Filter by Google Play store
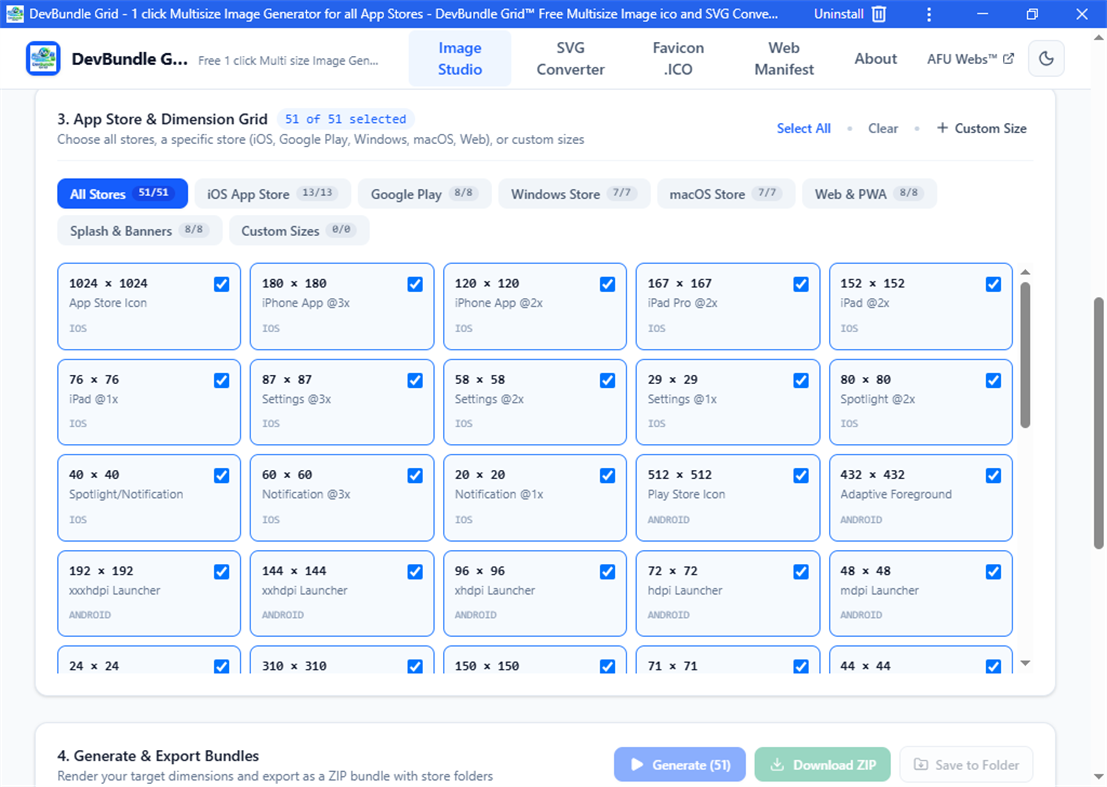Image resolution: width=1107 pixels, height=787 pixels. (424, 193)
